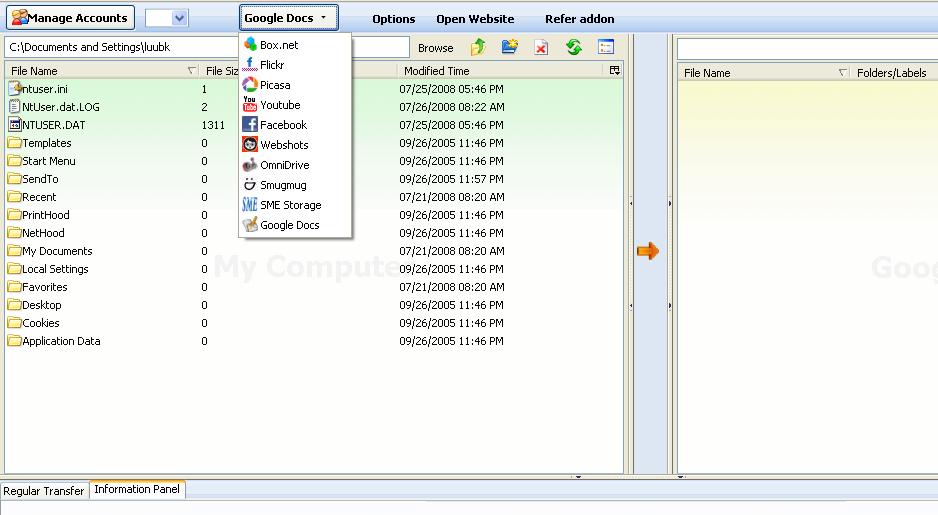
Task: Select the Recent folder
Action: pyautogui.click(x=32, y=197)
